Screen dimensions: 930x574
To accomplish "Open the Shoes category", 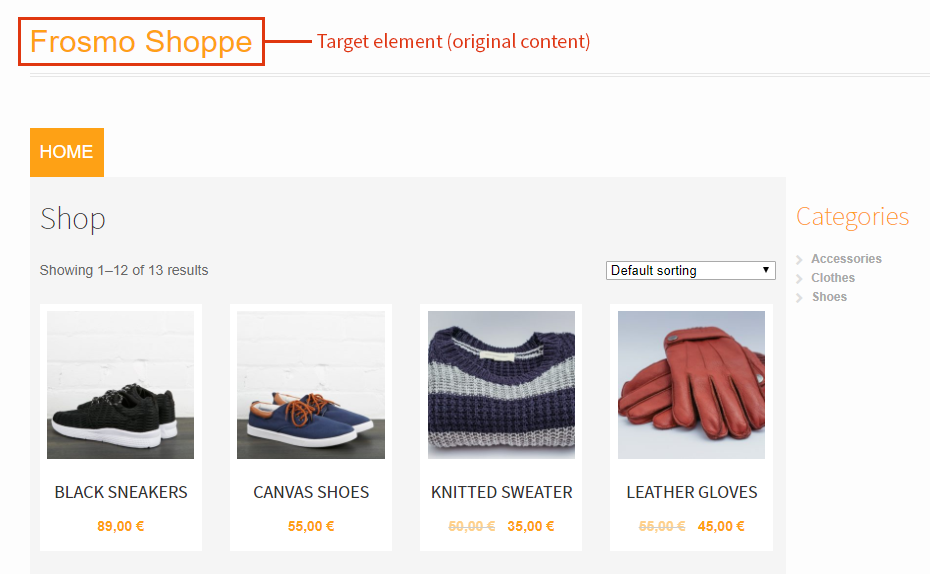I will (x=829, y=297).
